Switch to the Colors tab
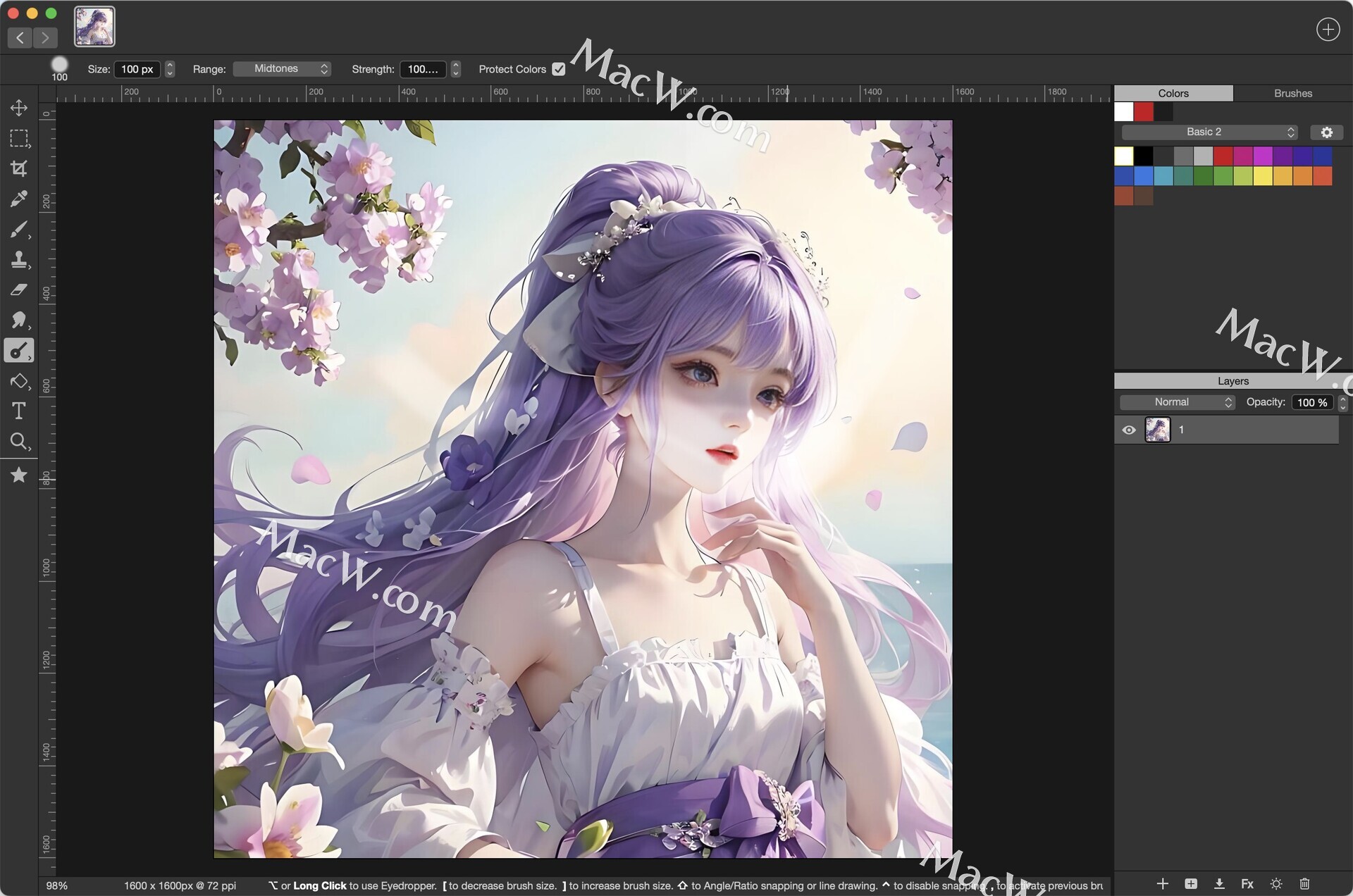This screenshot has width=1353, height=896. tap(1173, 93)
